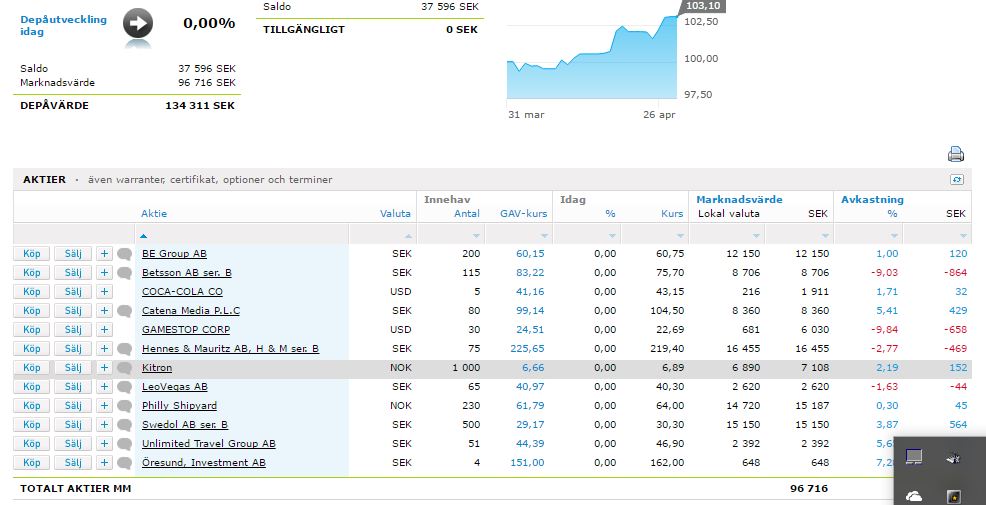This screenshot has width=986, height=505.
Task: Click the TOTALT AKTIER MM value 96 716
Action: tap(809, 489)
